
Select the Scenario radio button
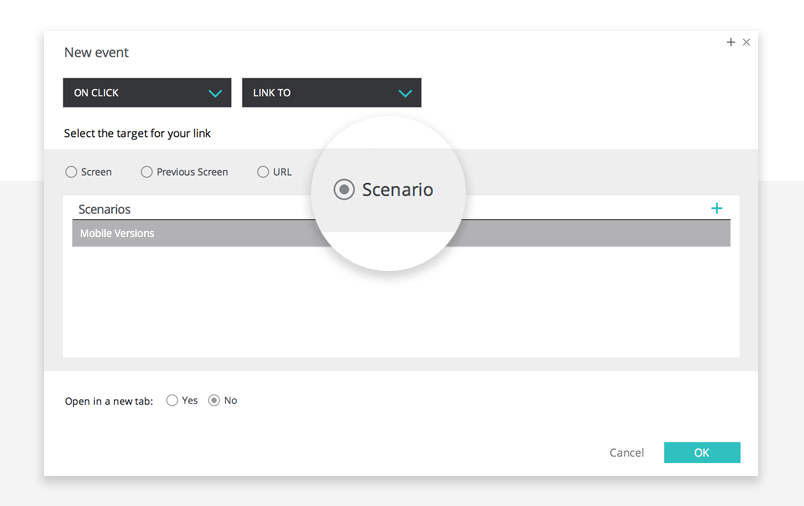click(x=344, y=190)
